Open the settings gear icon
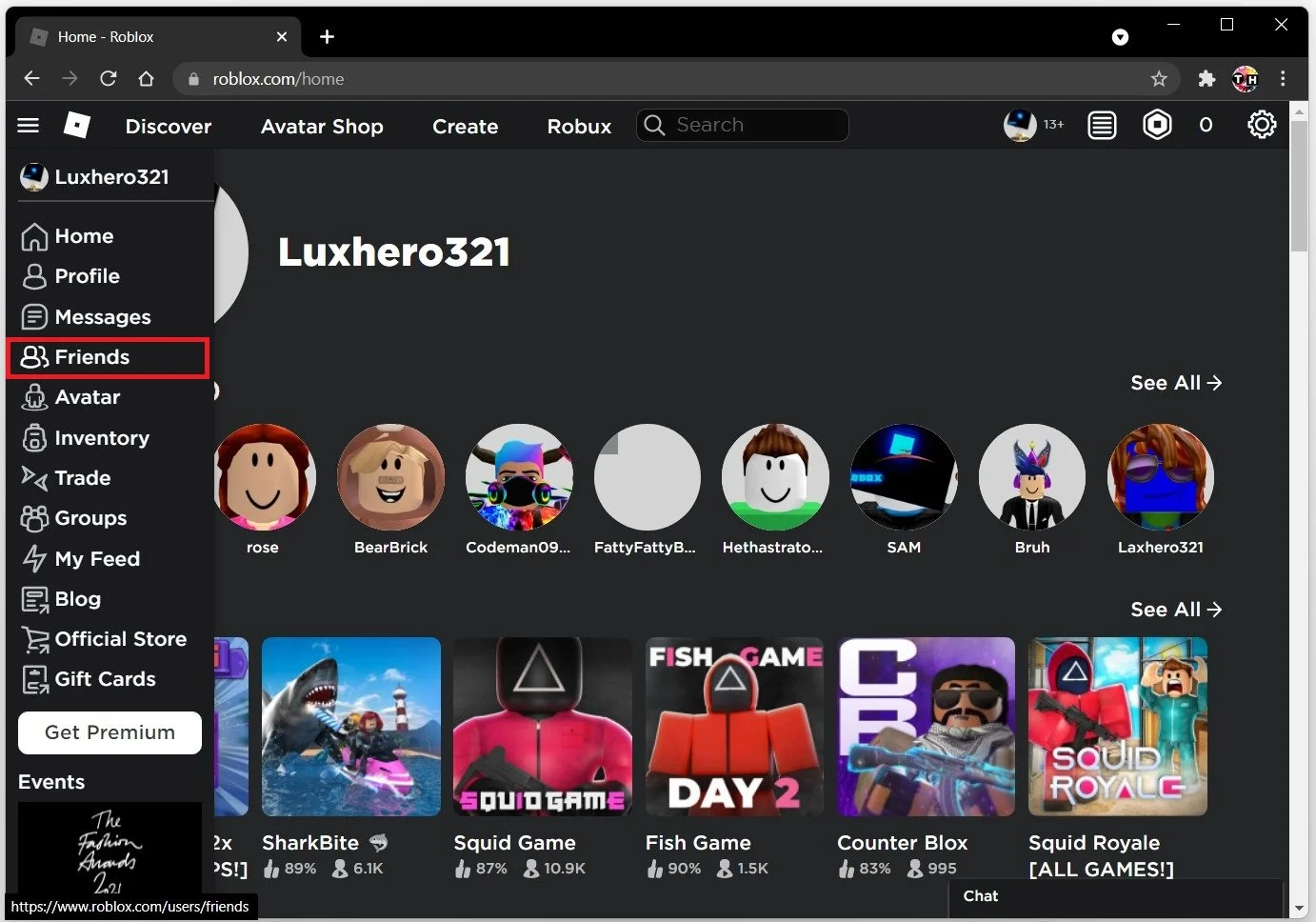 1262,125
